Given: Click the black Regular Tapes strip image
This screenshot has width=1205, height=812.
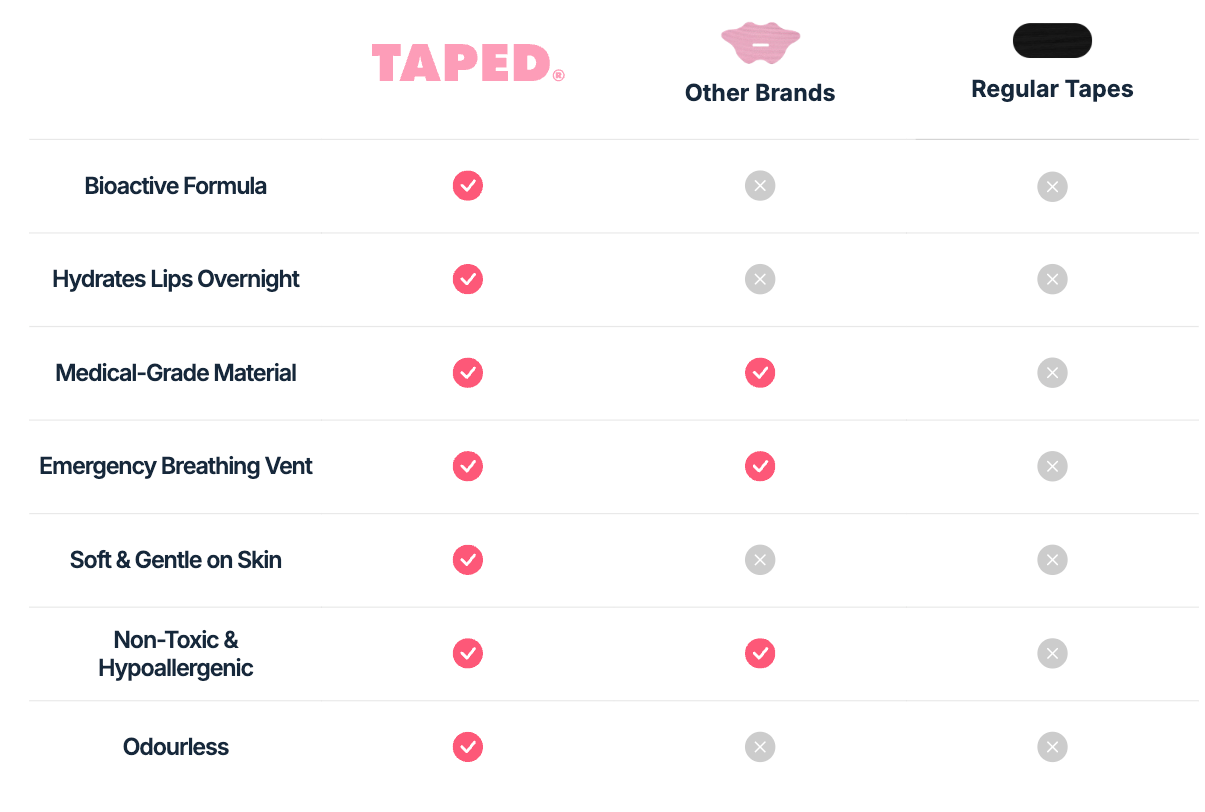Looking at the screenshot, I should (1052, 41).
